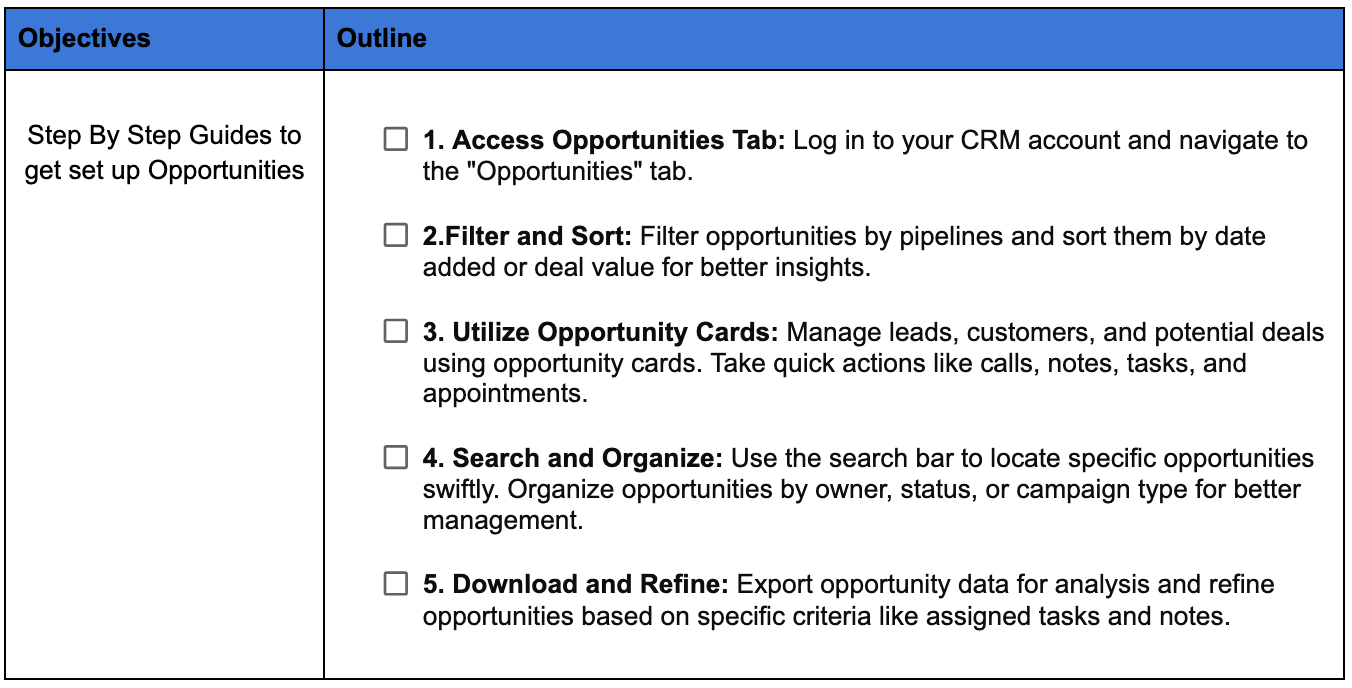
Task: Mark Utilize Opportunity Cards as done
Action: tap(396, 331)
